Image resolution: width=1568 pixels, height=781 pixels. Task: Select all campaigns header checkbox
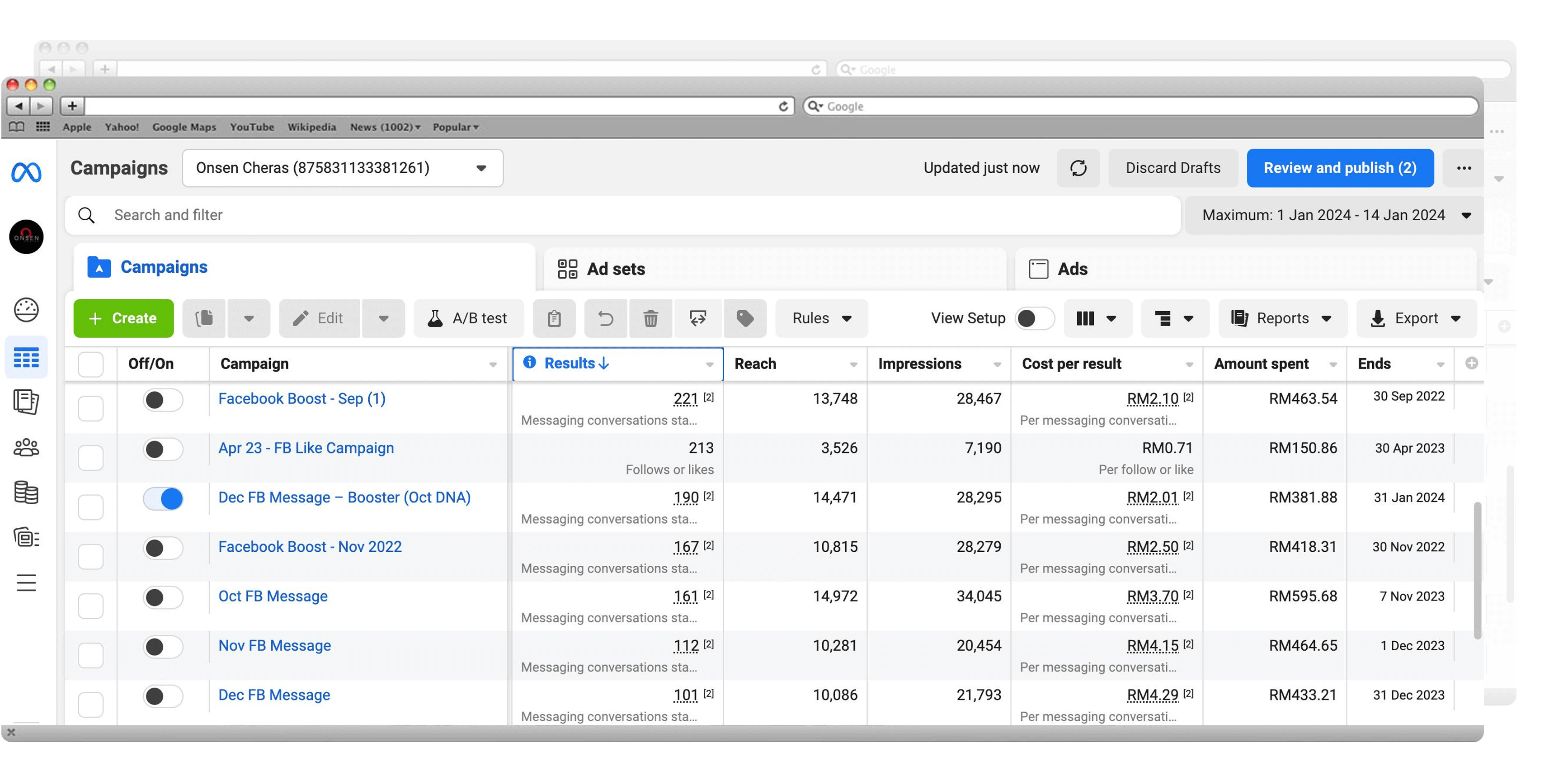click(91, 365)
